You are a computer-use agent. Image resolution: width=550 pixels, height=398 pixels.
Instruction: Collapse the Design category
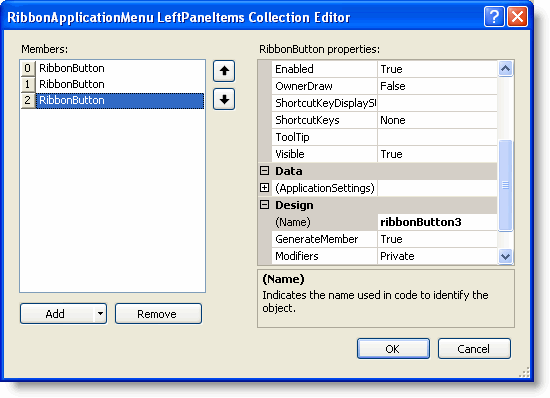coord(264,205)
